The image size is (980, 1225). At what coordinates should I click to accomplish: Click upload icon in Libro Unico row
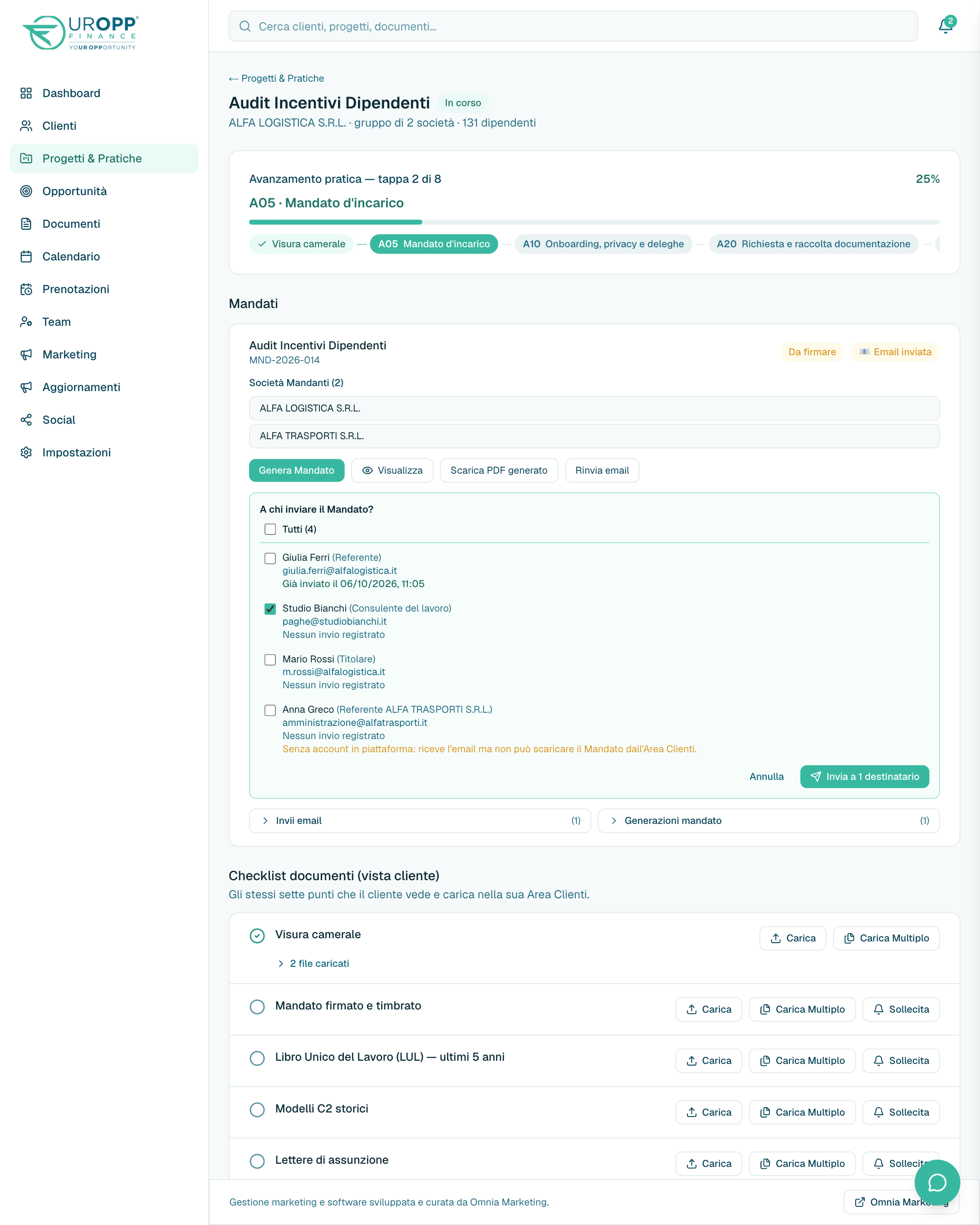click(691, 1061)
